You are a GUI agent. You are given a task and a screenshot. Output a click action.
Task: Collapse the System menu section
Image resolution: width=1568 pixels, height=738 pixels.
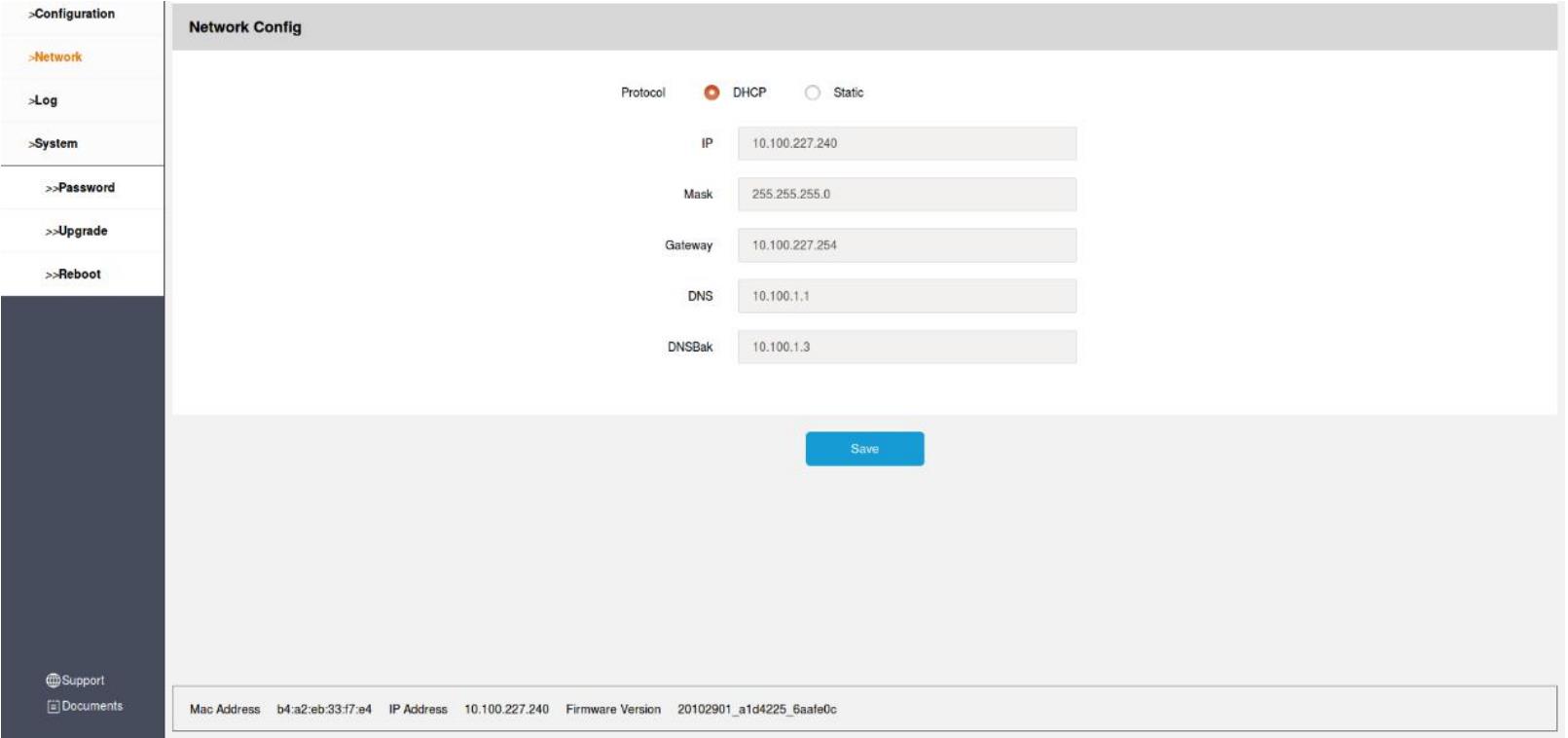point(55,143)
